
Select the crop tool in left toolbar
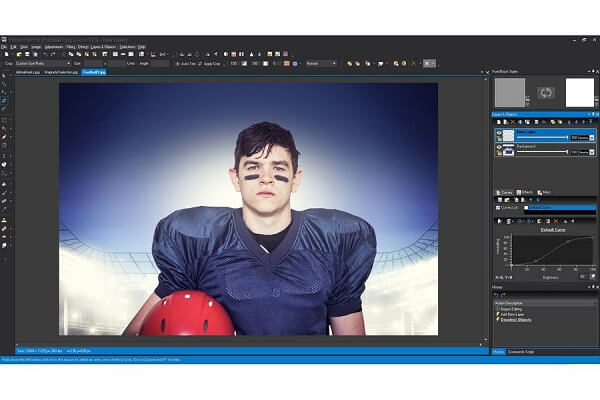4,100
